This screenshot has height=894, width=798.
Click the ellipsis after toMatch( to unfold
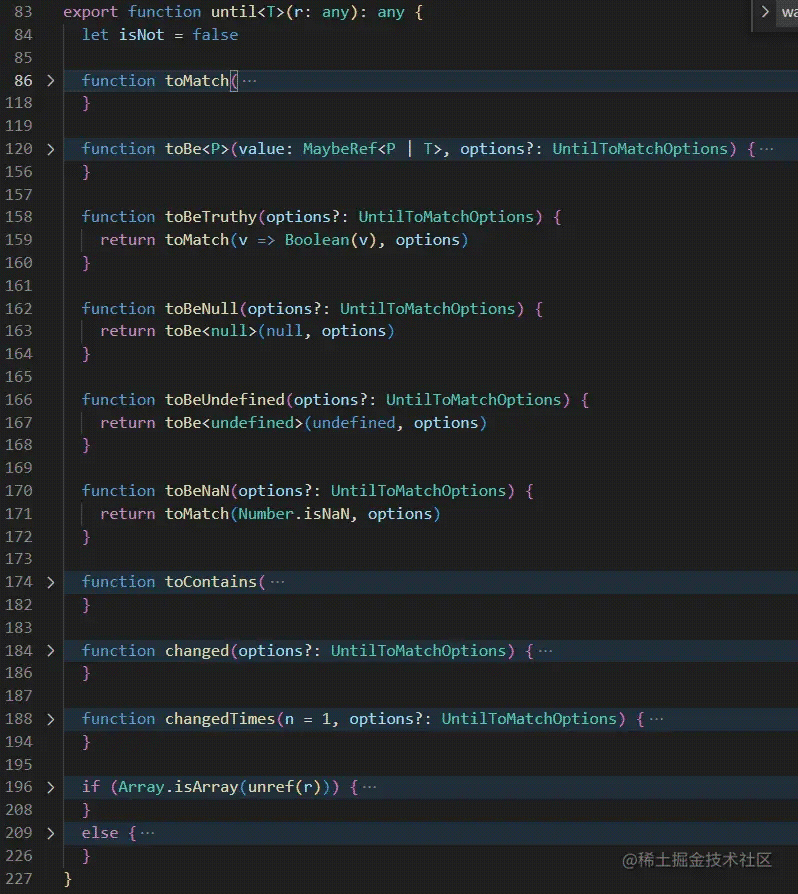click(x=249, y=81)
